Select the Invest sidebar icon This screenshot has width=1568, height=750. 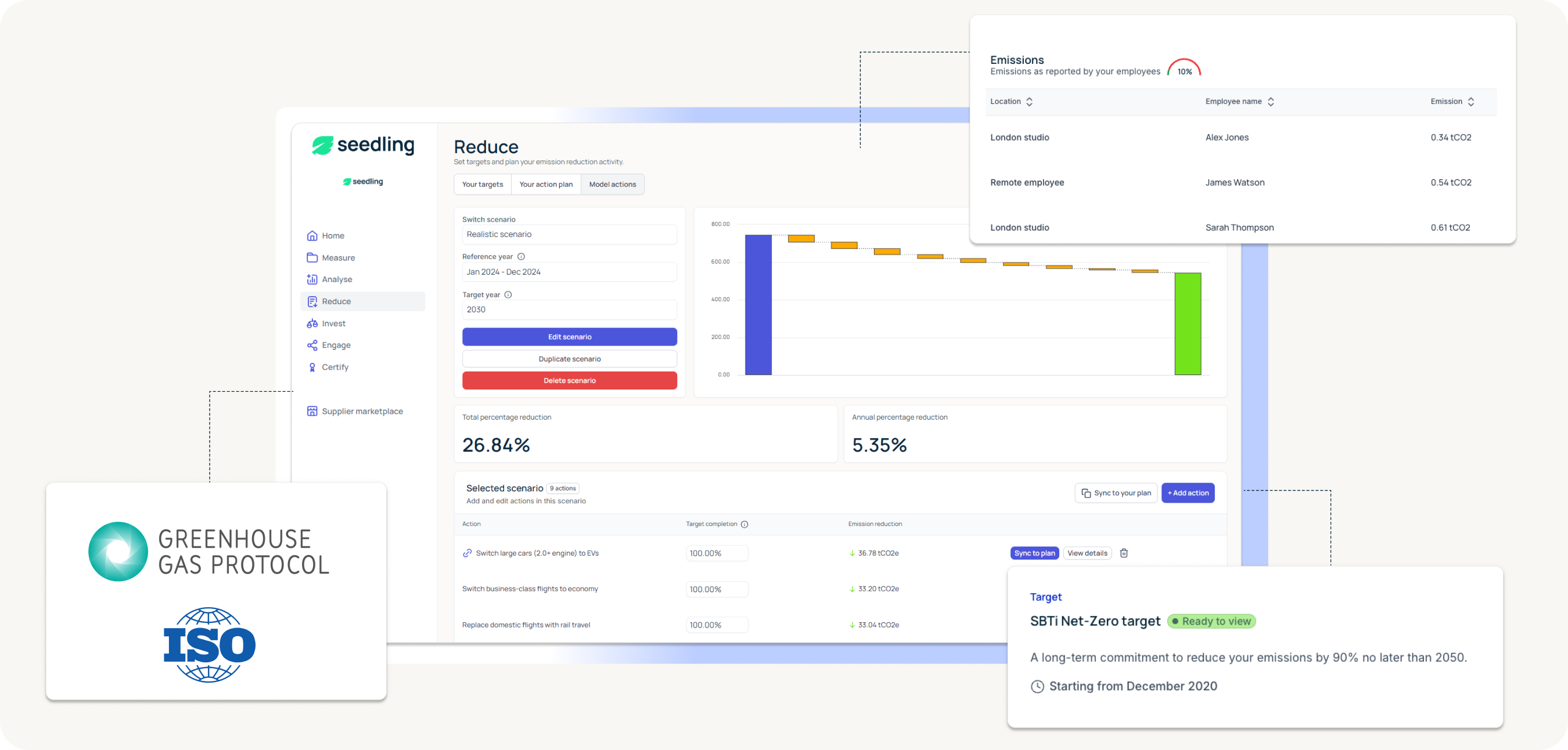point(312,323)
